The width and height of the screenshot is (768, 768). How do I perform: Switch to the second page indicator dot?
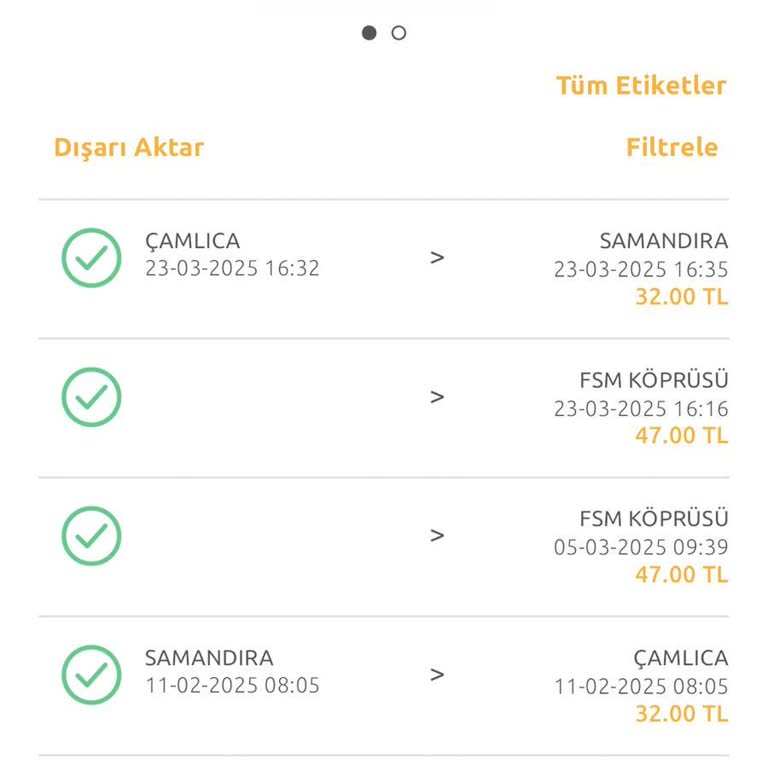[x=399, y=33]
